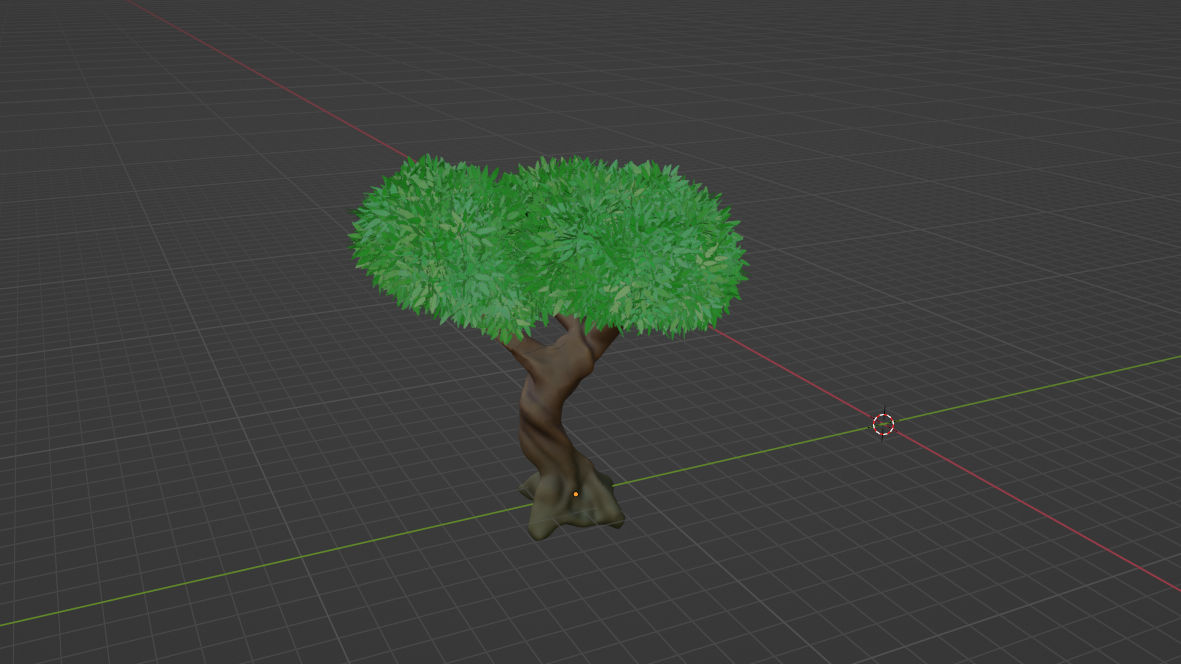Click the orange object origin dot
Screen dimensions: 1181x664
click(x=578, y=493)
